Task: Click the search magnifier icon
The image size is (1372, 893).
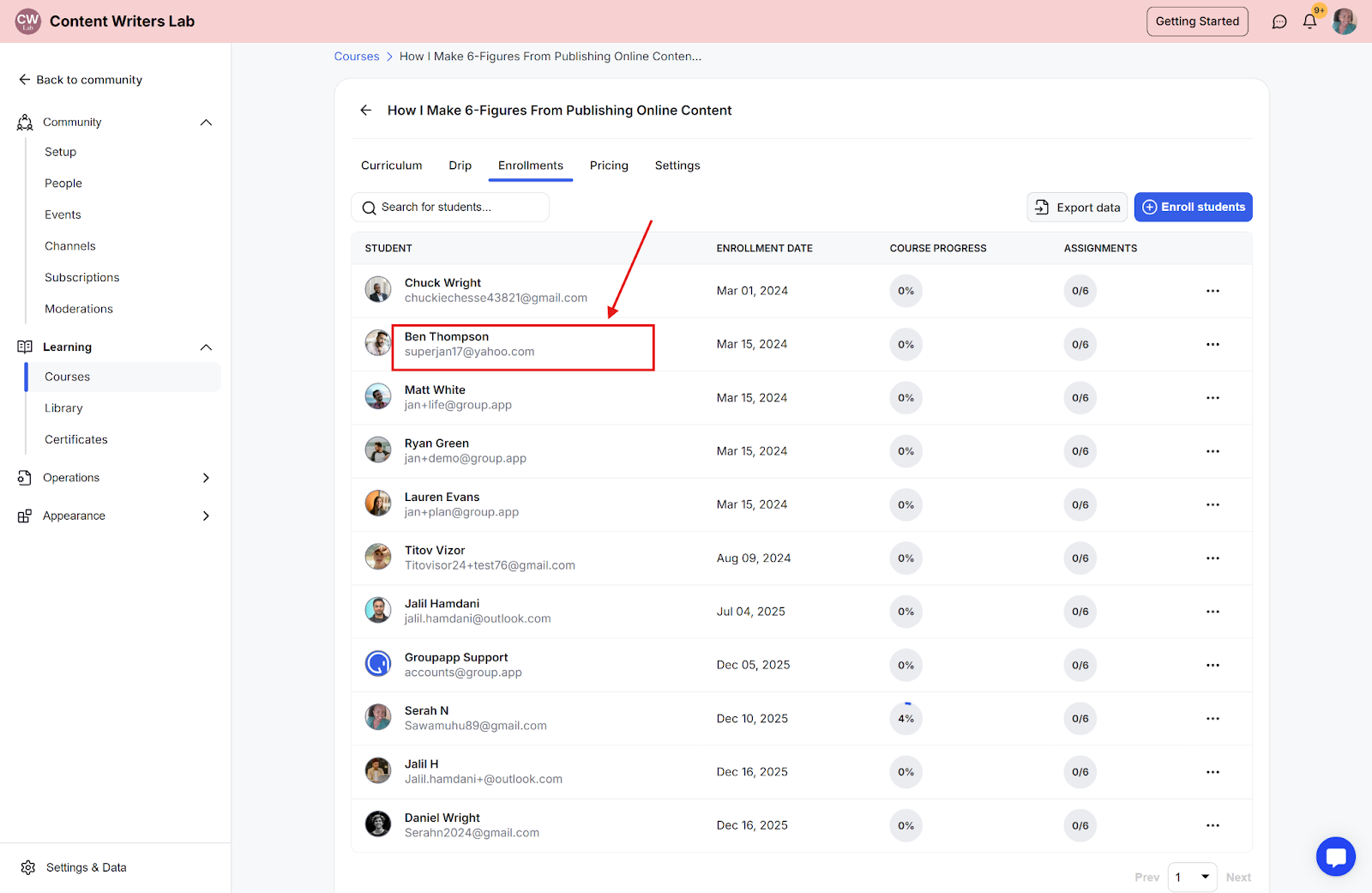Action: 370,208
